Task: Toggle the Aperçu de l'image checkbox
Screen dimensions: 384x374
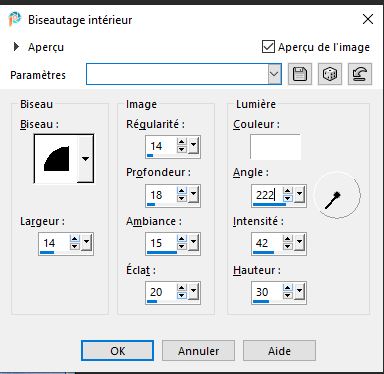Action: coord(268,47)
